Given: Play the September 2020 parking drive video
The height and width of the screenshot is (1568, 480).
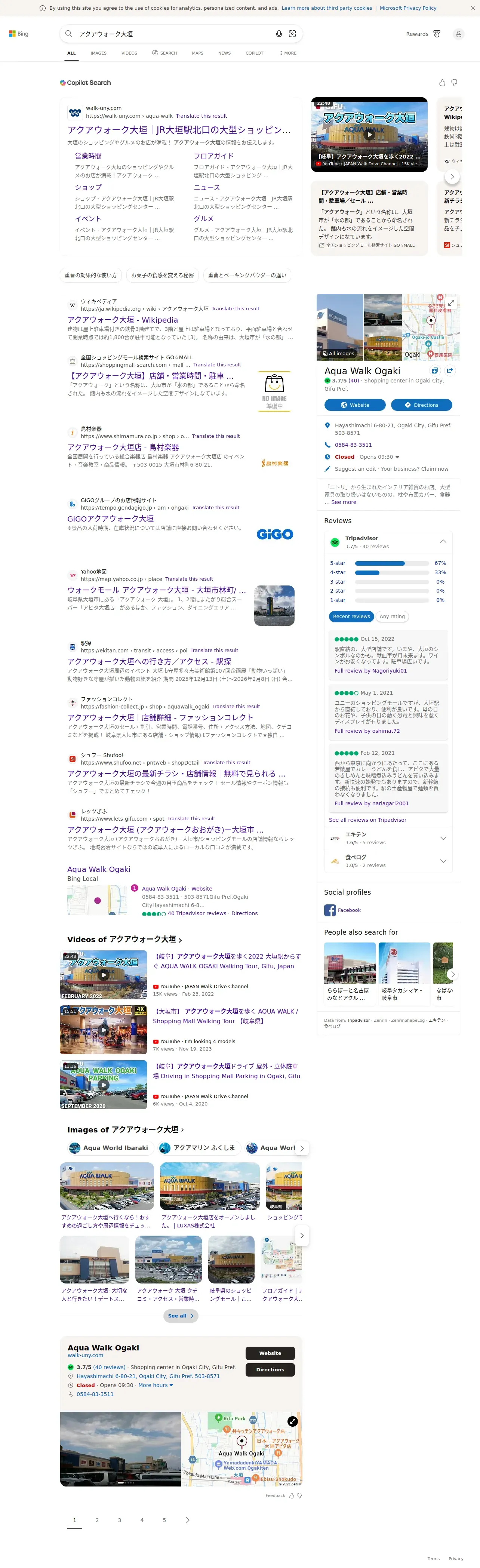Looking at the screenshot, I should pos(104,1084).
